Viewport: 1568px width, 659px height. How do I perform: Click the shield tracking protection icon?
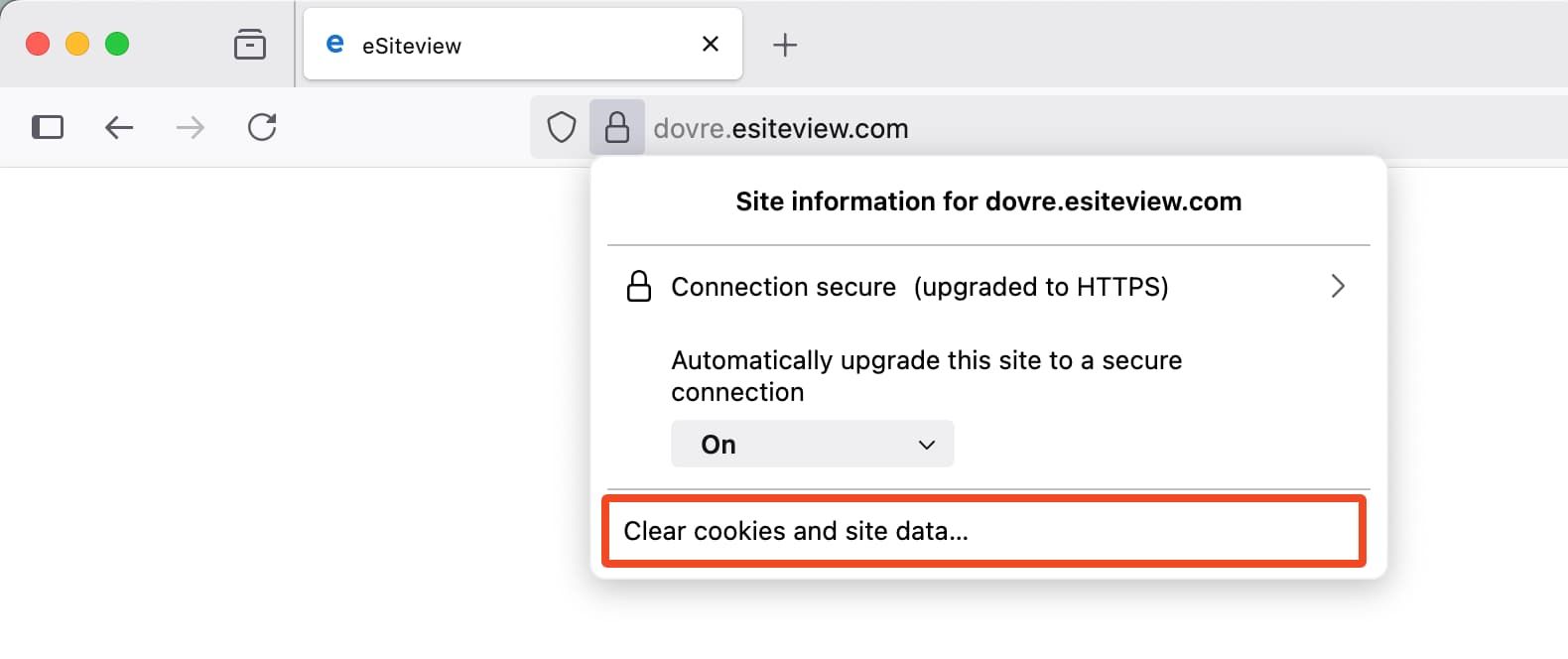pos(562,127)
